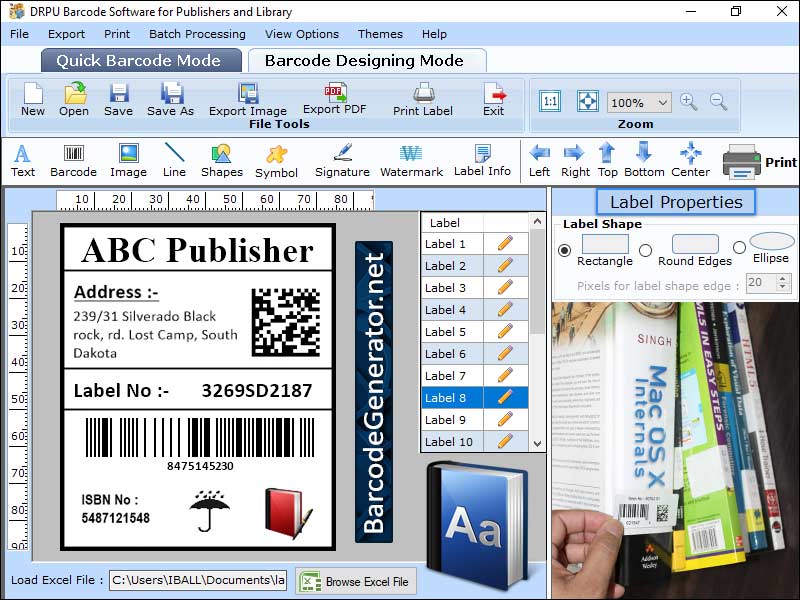Screen dimensions: 800x600
Task: Expand the Label list dropdown arrow
Action: click(x=537, y=222)
